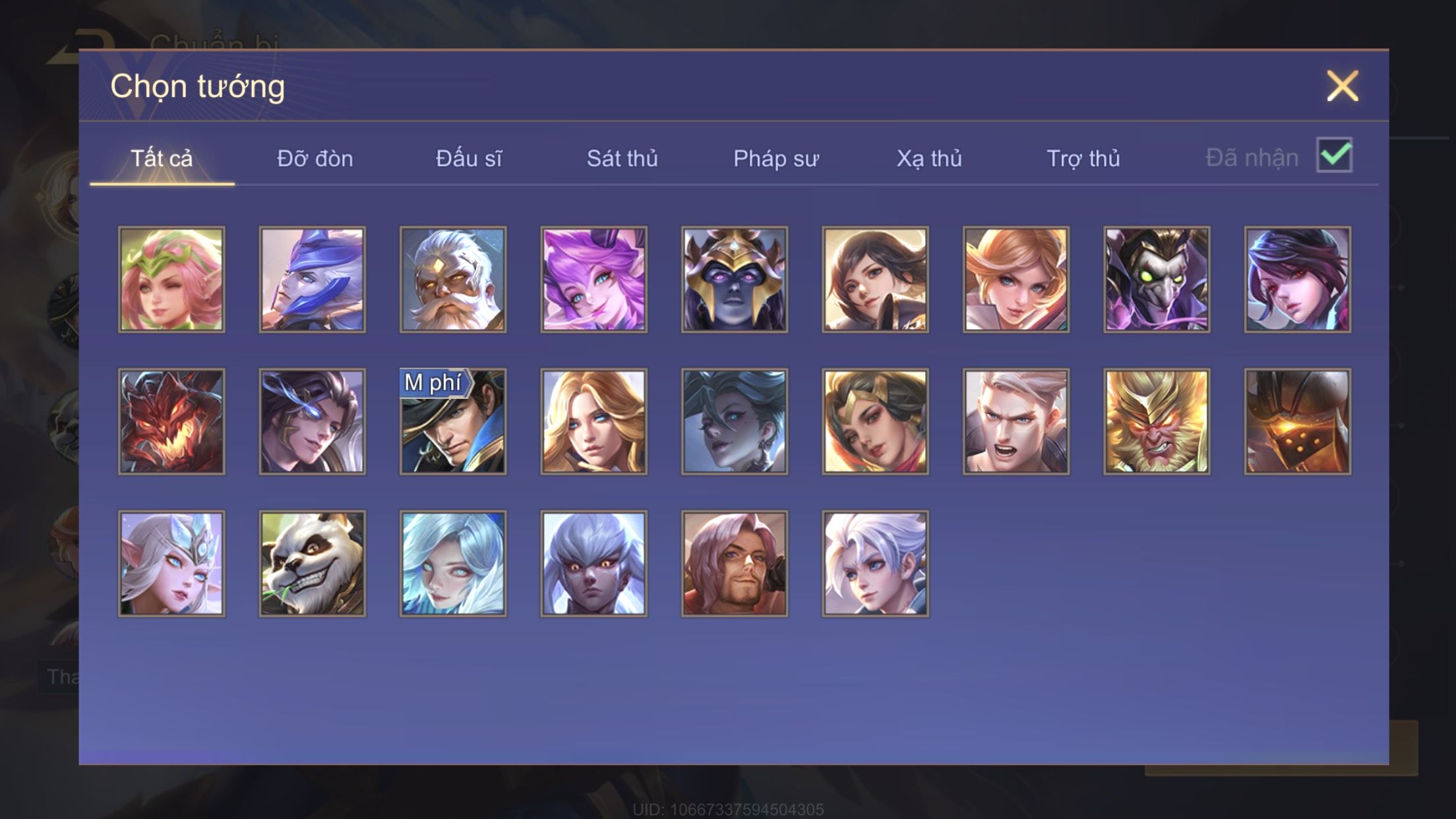
Task: Select the white-bearded old man hero
Action: (x=453, y=280)
